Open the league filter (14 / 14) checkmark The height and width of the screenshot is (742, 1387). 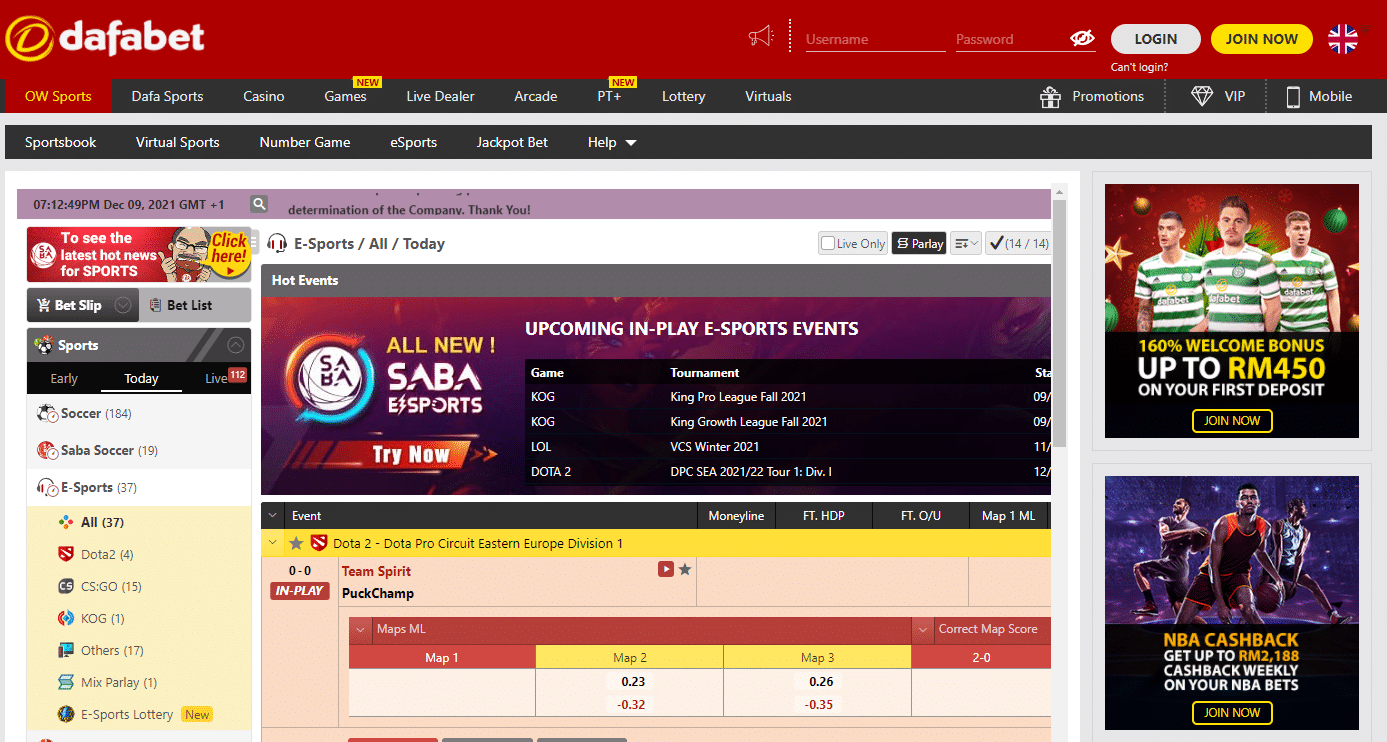1017,243
